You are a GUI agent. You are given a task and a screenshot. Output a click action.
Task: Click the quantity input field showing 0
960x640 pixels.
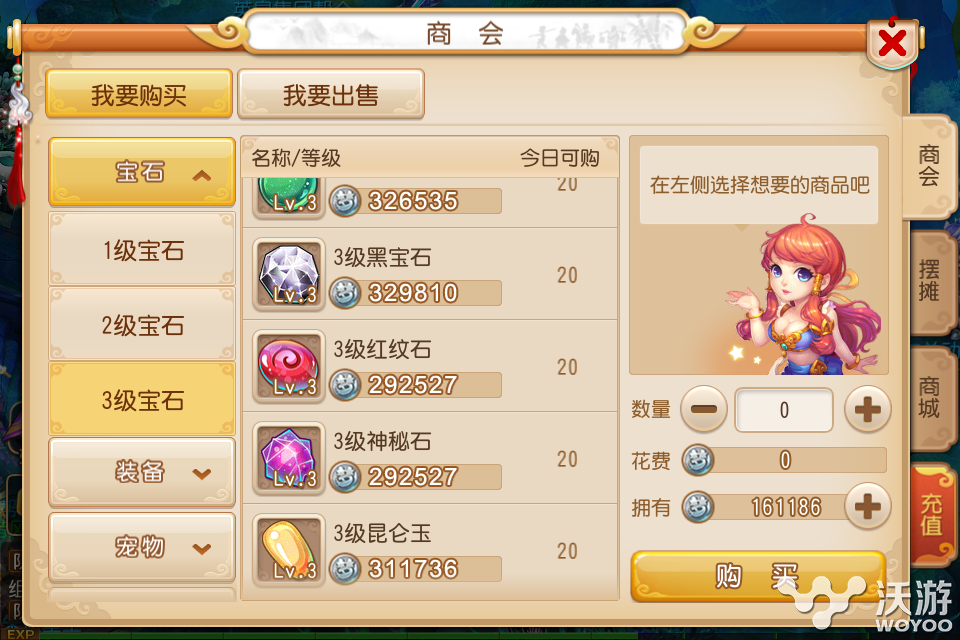[x=784, y=410]
